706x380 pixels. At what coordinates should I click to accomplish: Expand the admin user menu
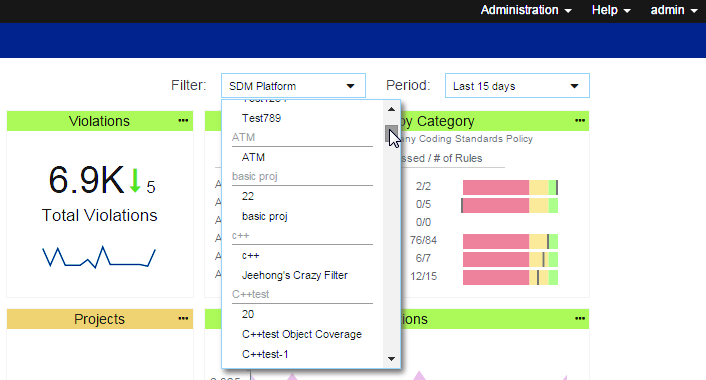(674, 10)
